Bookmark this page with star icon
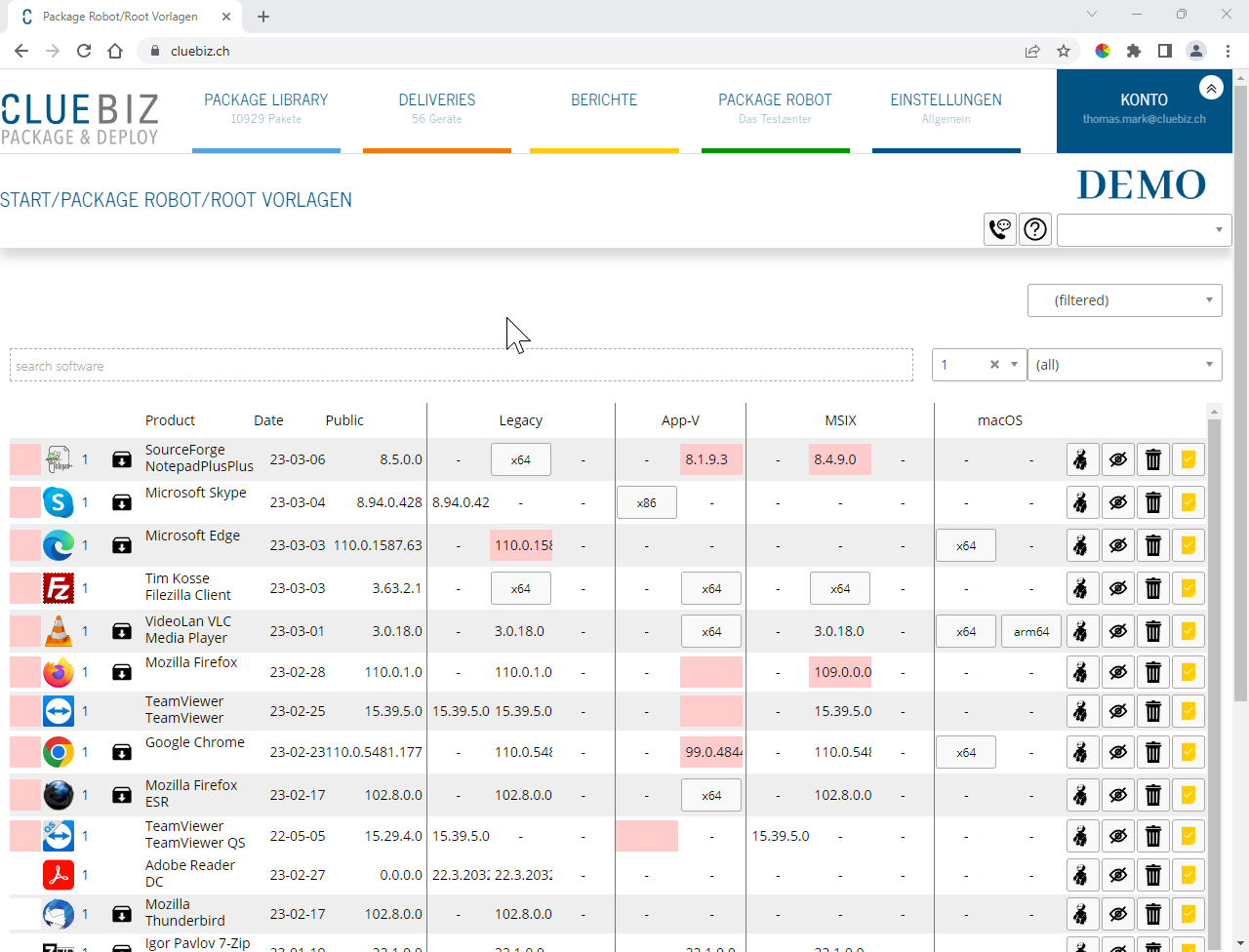Viewport: 1249px width, 952px height. [1064, 51]
